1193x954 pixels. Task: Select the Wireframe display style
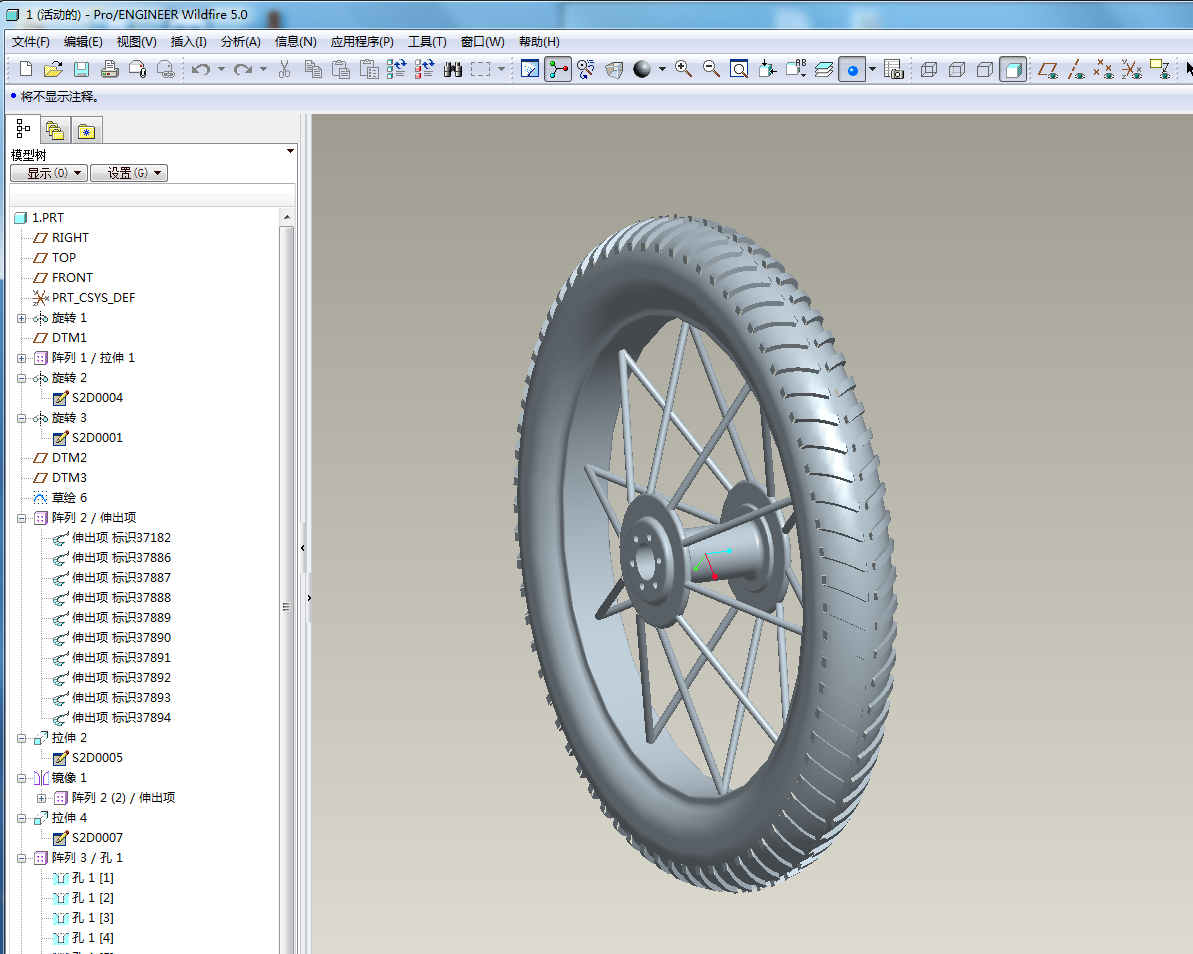929,69
